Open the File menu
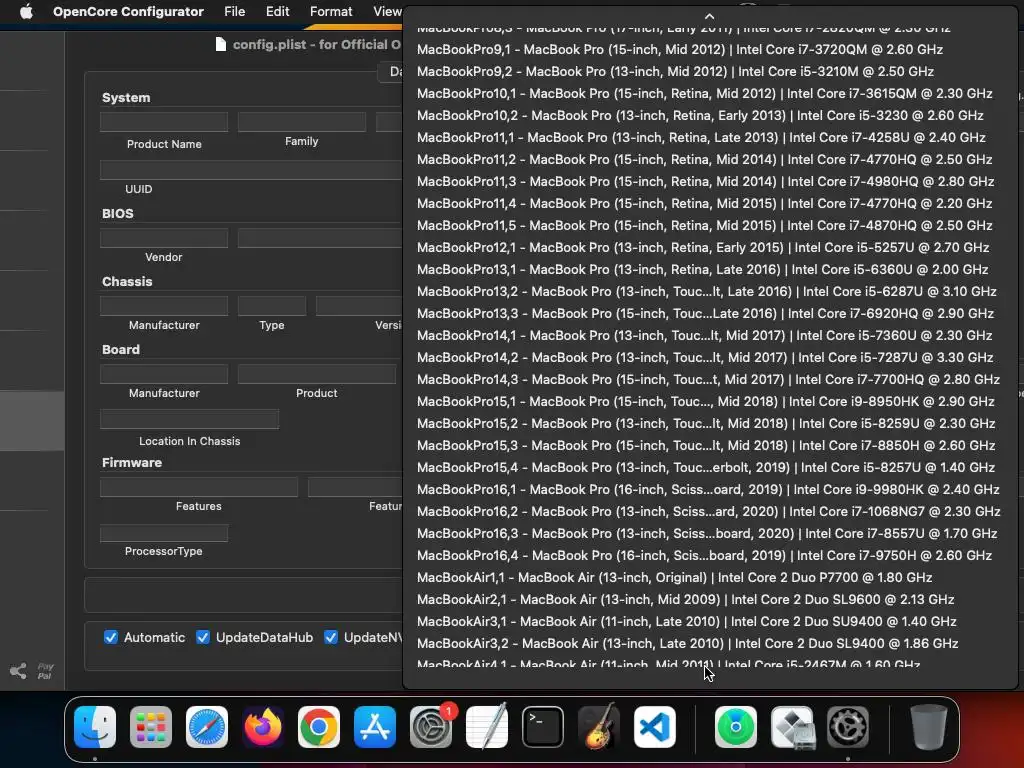The image size is (1024, 768). (x=234, y=11)
